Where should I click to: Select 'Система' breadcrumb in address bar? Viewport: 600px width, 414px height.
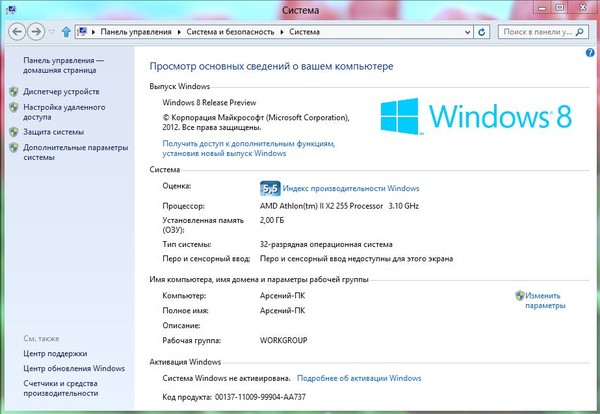pyautogui.click(x=304, y=32)
